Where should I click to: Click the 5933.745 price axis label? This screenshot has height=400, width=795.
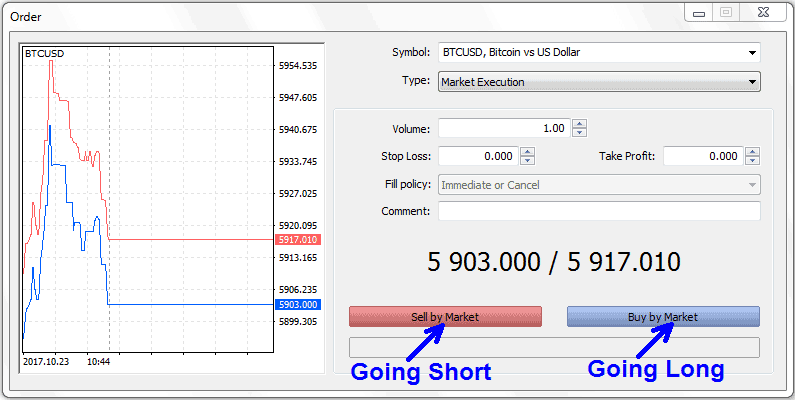click(298, 162)
